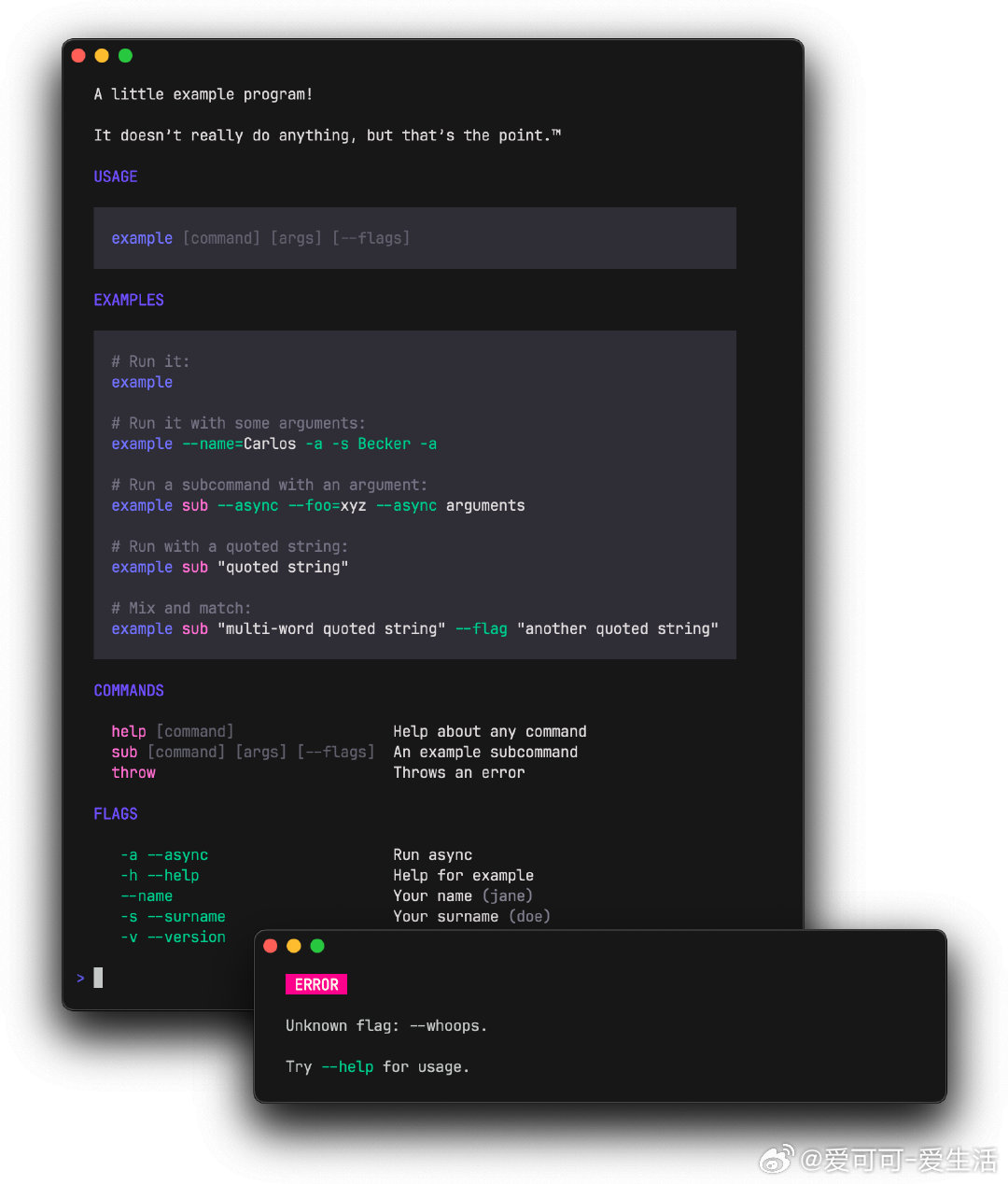
Task: Click the '--name' flag entry
Action: (x=147, y=895)
